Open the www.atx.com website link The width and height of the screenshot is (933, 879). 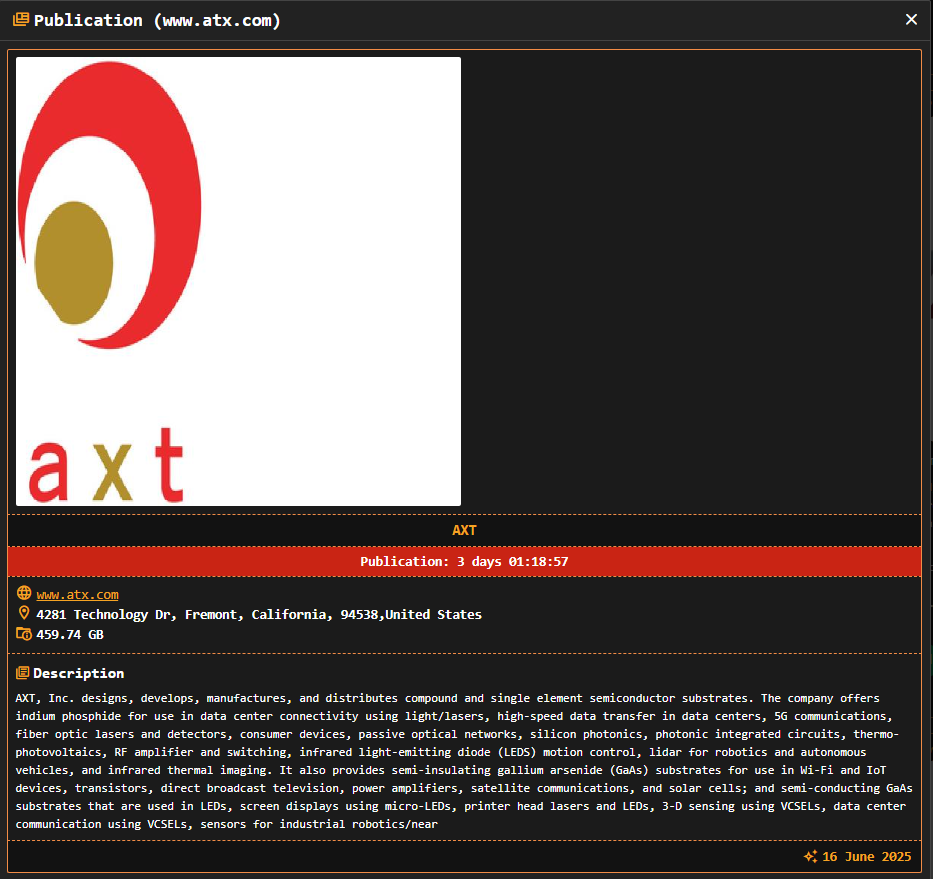pos(77,593)
